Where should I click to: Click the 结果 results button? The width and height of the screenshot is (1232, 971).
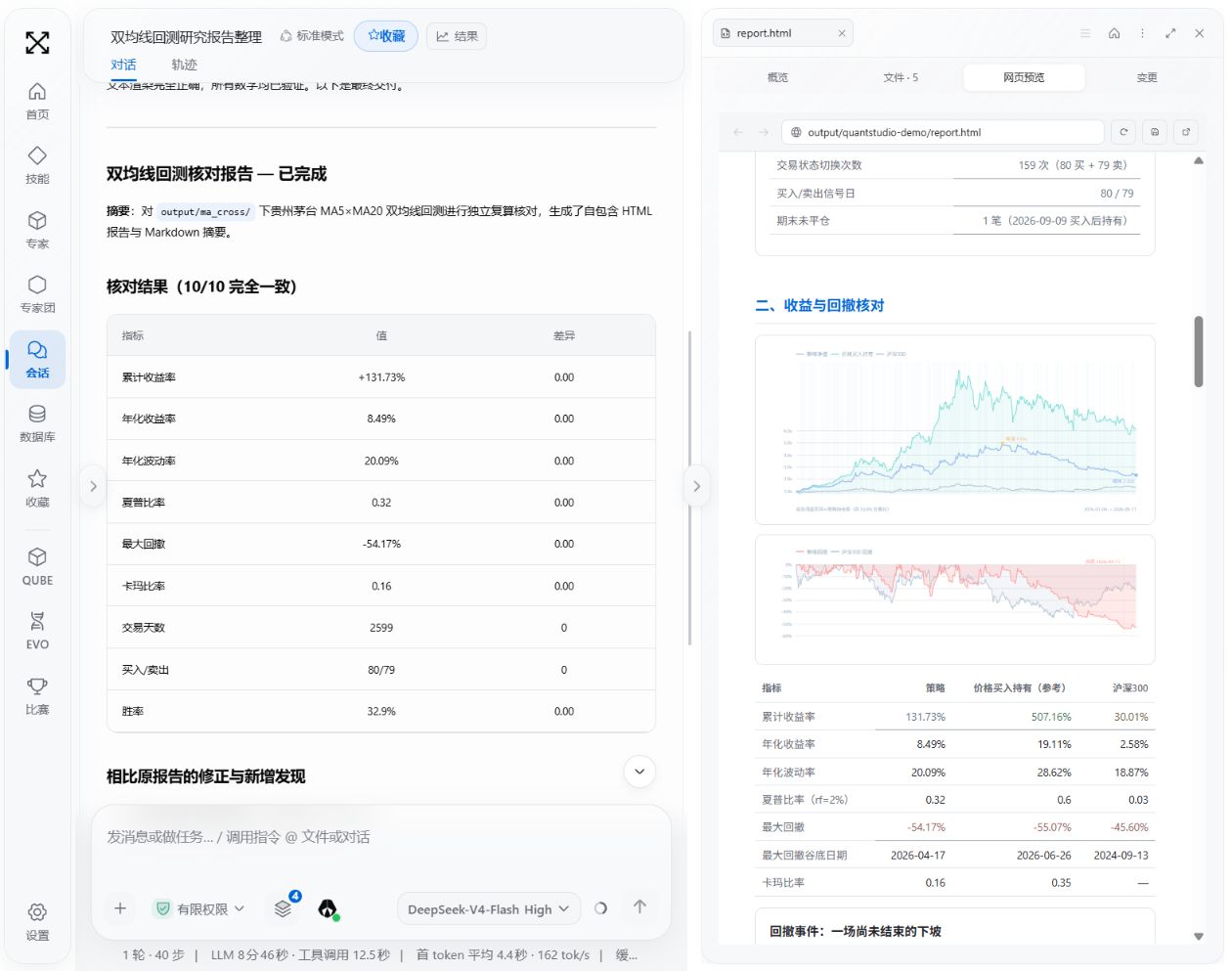click(x=457, y=36)
